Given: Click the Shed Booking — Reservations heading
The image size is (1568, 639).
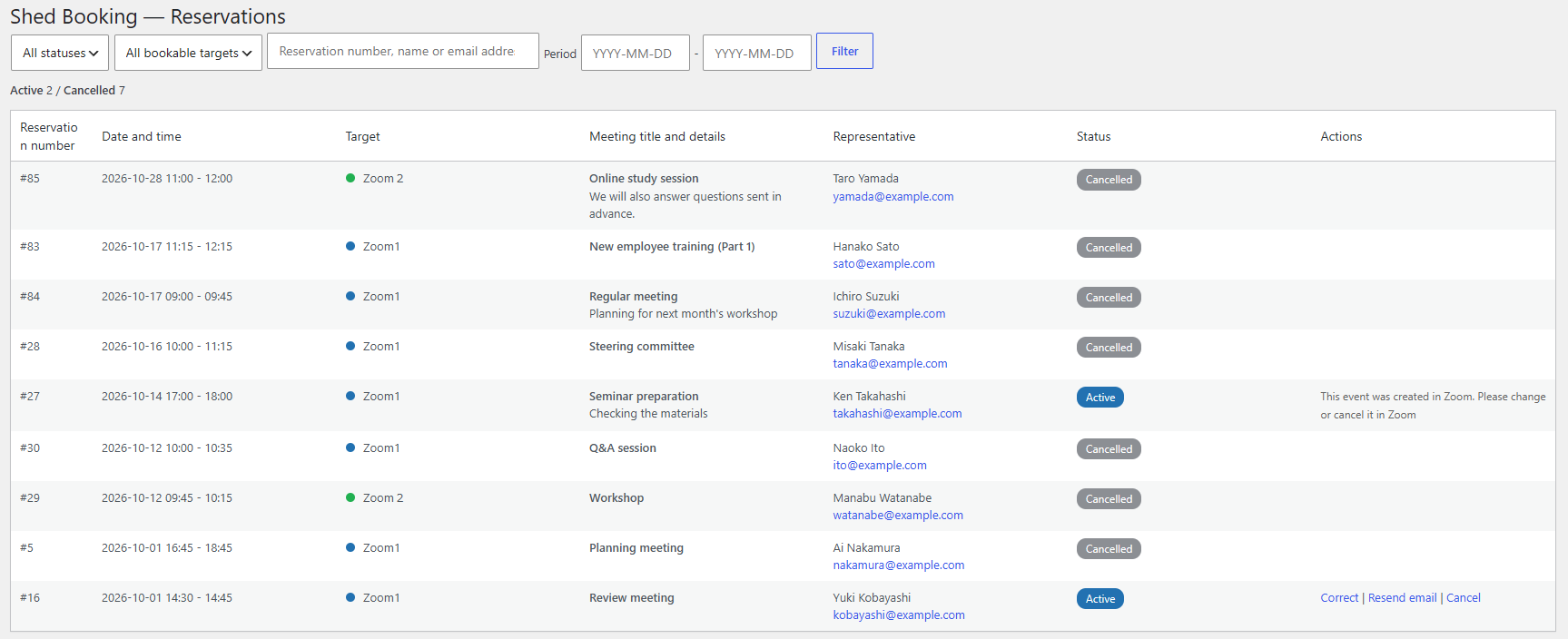Looking at the screenshot, I should (148, 16).
